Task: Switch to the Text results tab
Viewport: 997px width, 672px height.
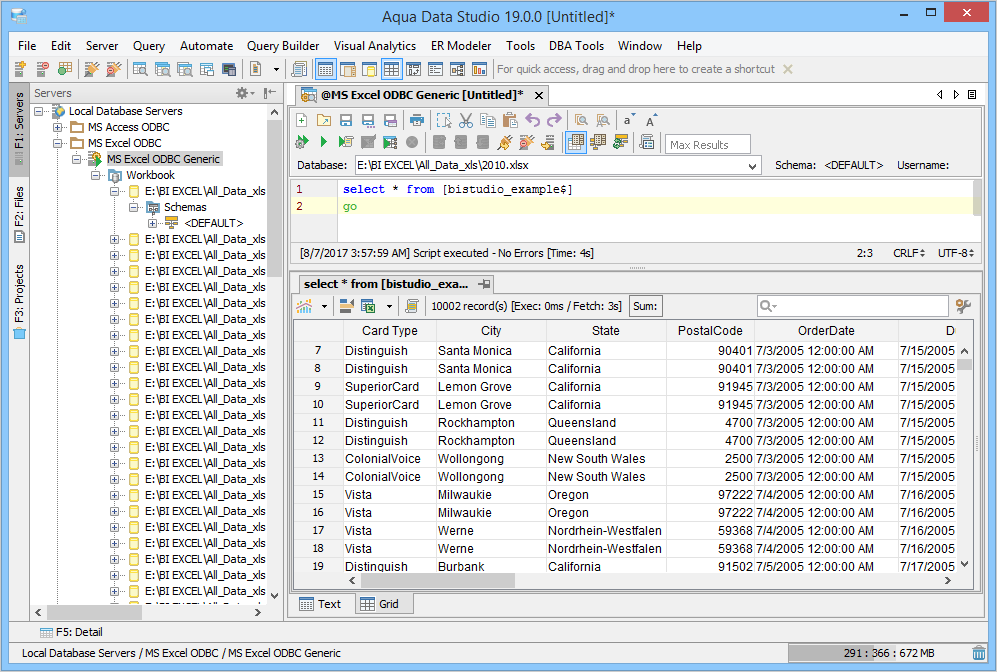Action: coord(320,604)
